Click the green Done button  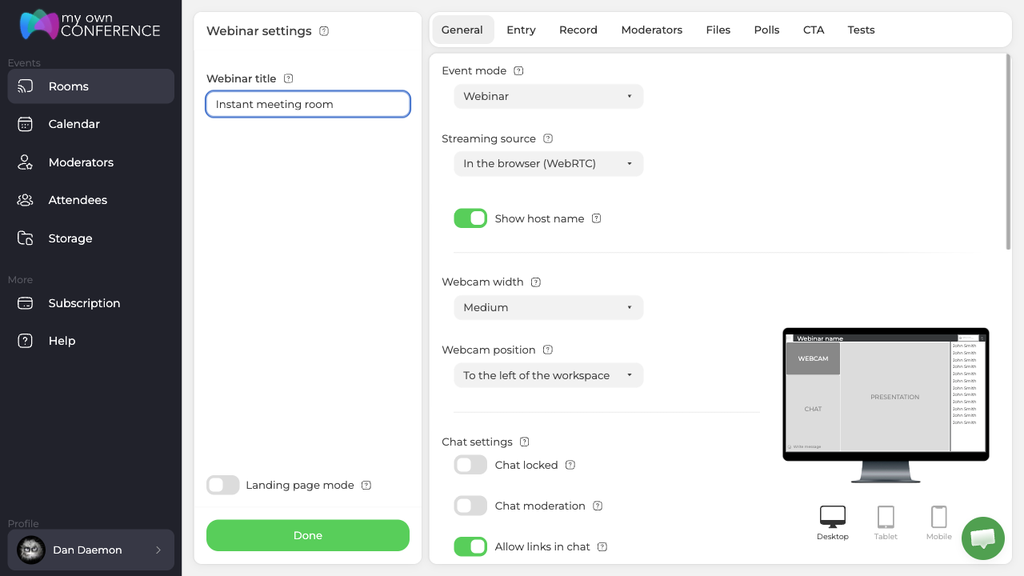308,536
